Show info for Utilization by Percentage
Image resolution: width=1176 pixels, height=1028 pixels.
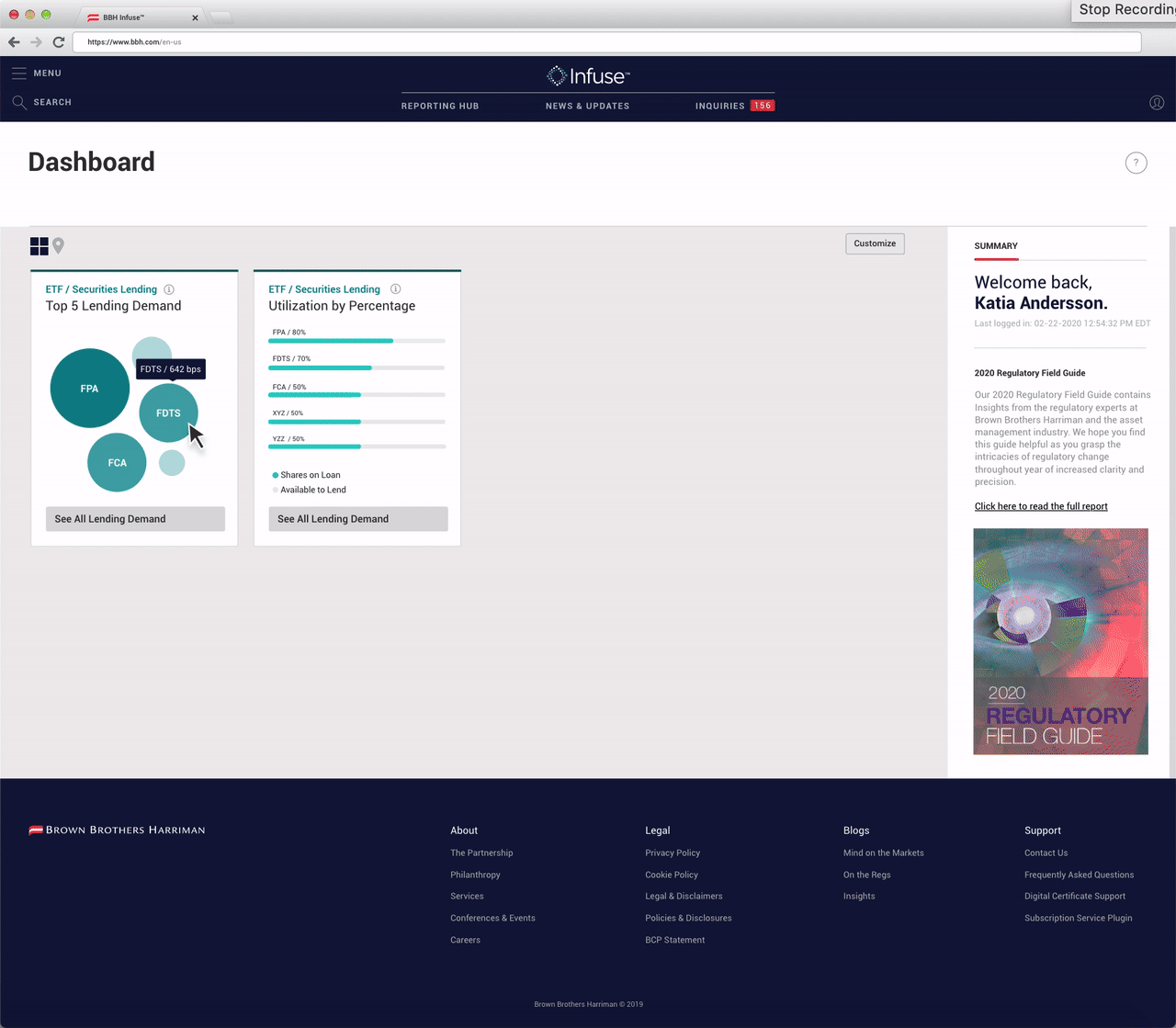click(x=396, y=288)
